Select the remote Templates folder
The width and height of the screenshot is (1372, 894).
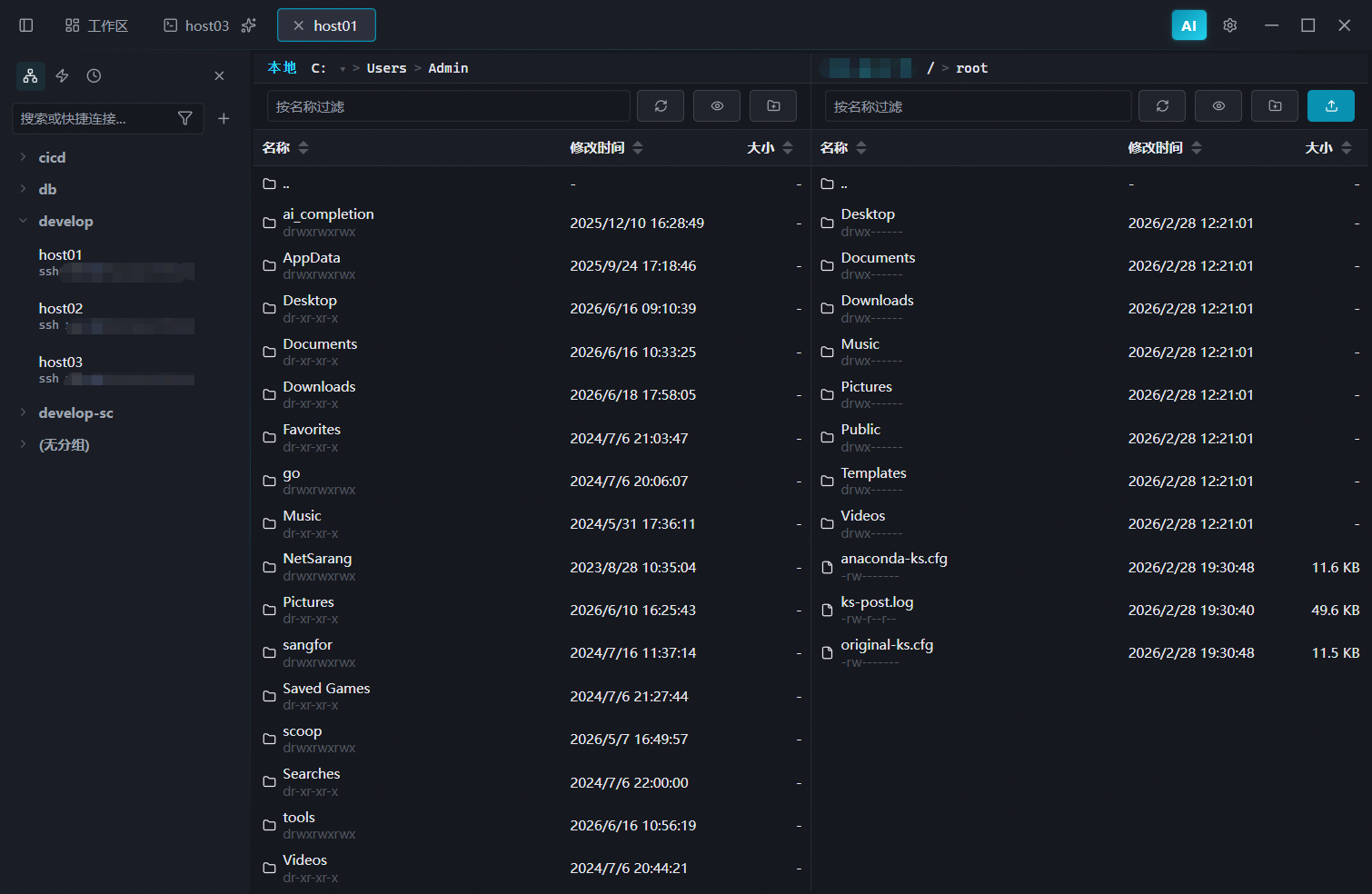click(x=1090, y=481)
